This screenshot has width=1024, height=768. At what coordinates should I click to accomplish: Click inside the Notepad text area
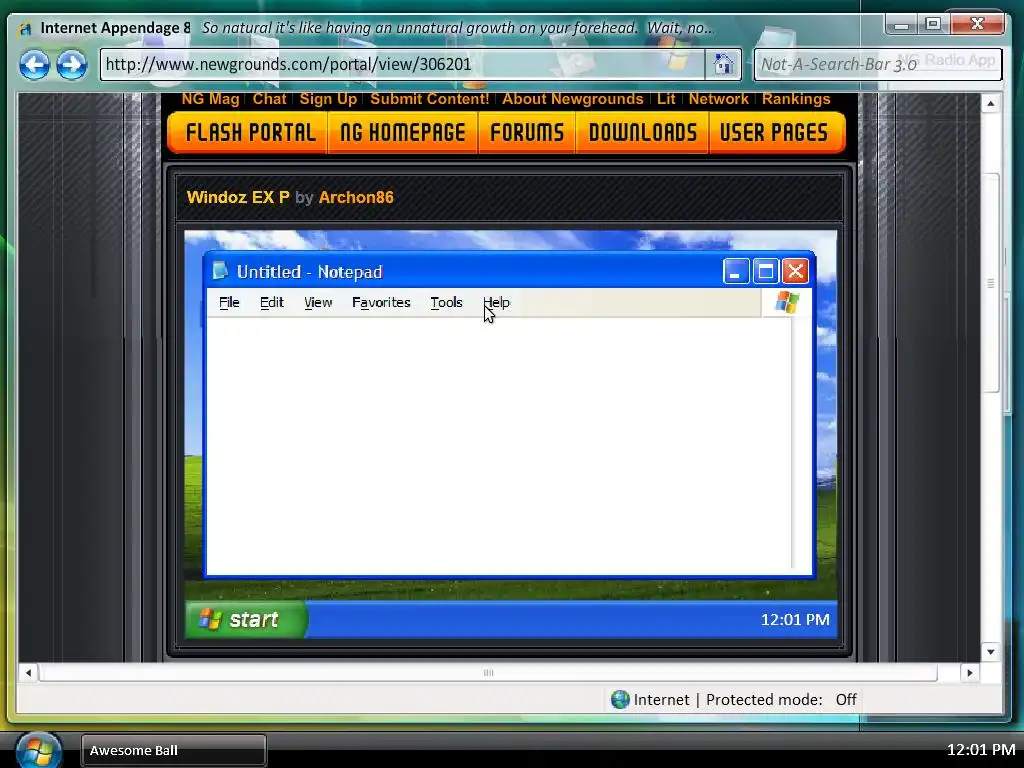[x=499, y=444]
